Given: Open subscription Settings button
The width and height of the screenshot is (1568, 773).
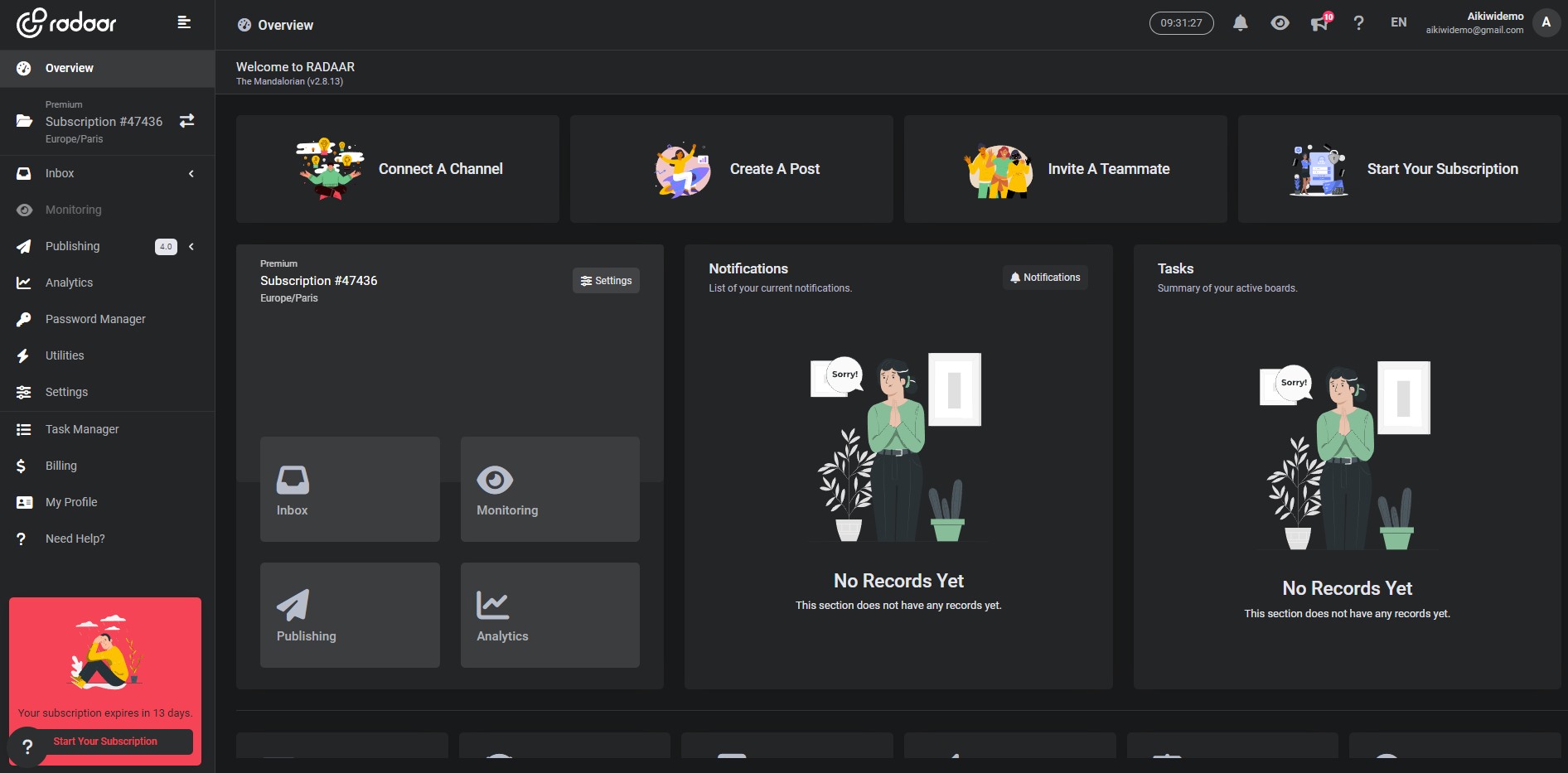Looking at the screenshot, I should pos(606,281).
